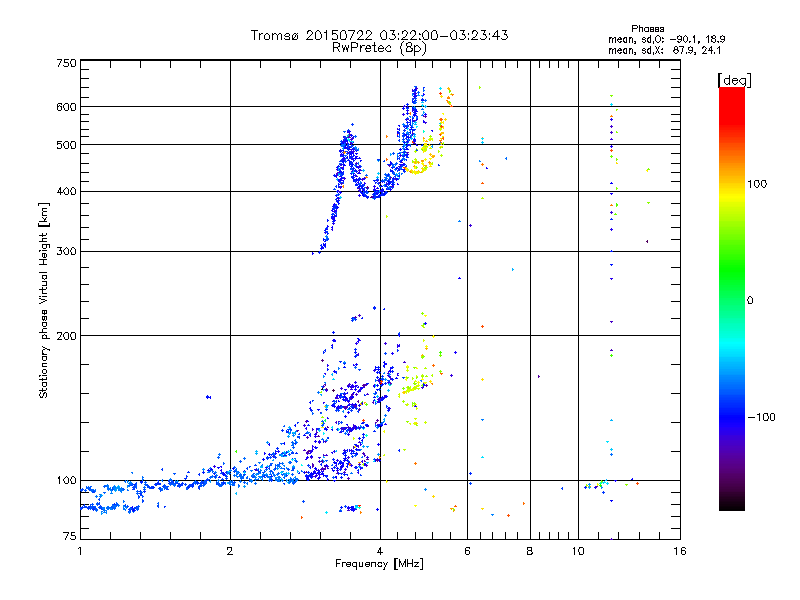800x600 pixels.
Task: Click the x-axis tick label "8"
Action: coord(530,551)
